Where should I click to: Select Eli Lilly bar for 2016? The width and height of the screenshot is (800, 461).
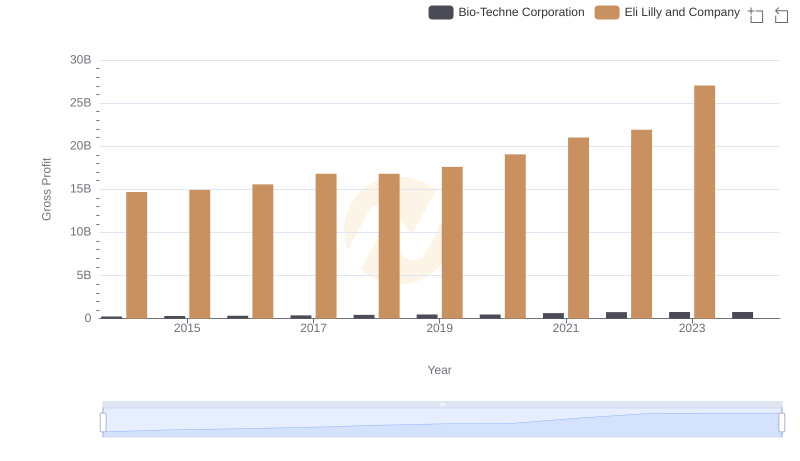click(263, 251)
